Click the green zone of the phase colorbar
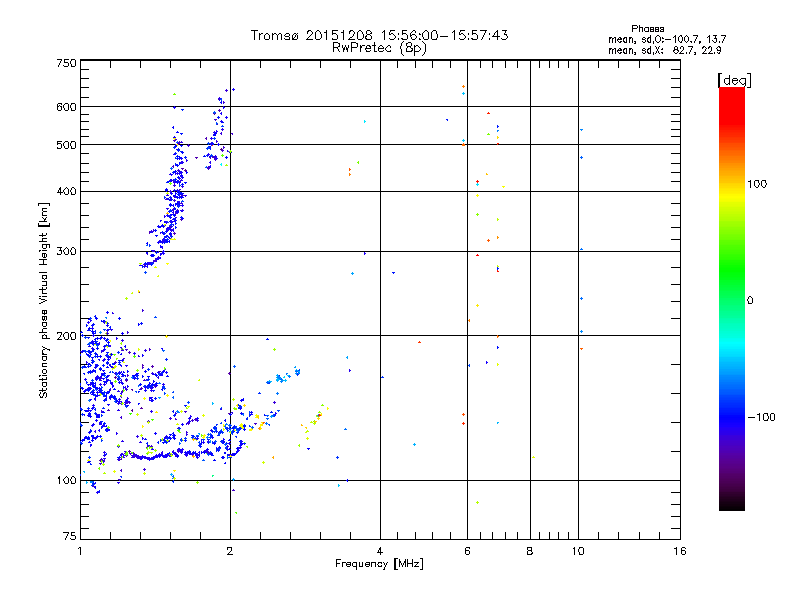 point(732,270)
